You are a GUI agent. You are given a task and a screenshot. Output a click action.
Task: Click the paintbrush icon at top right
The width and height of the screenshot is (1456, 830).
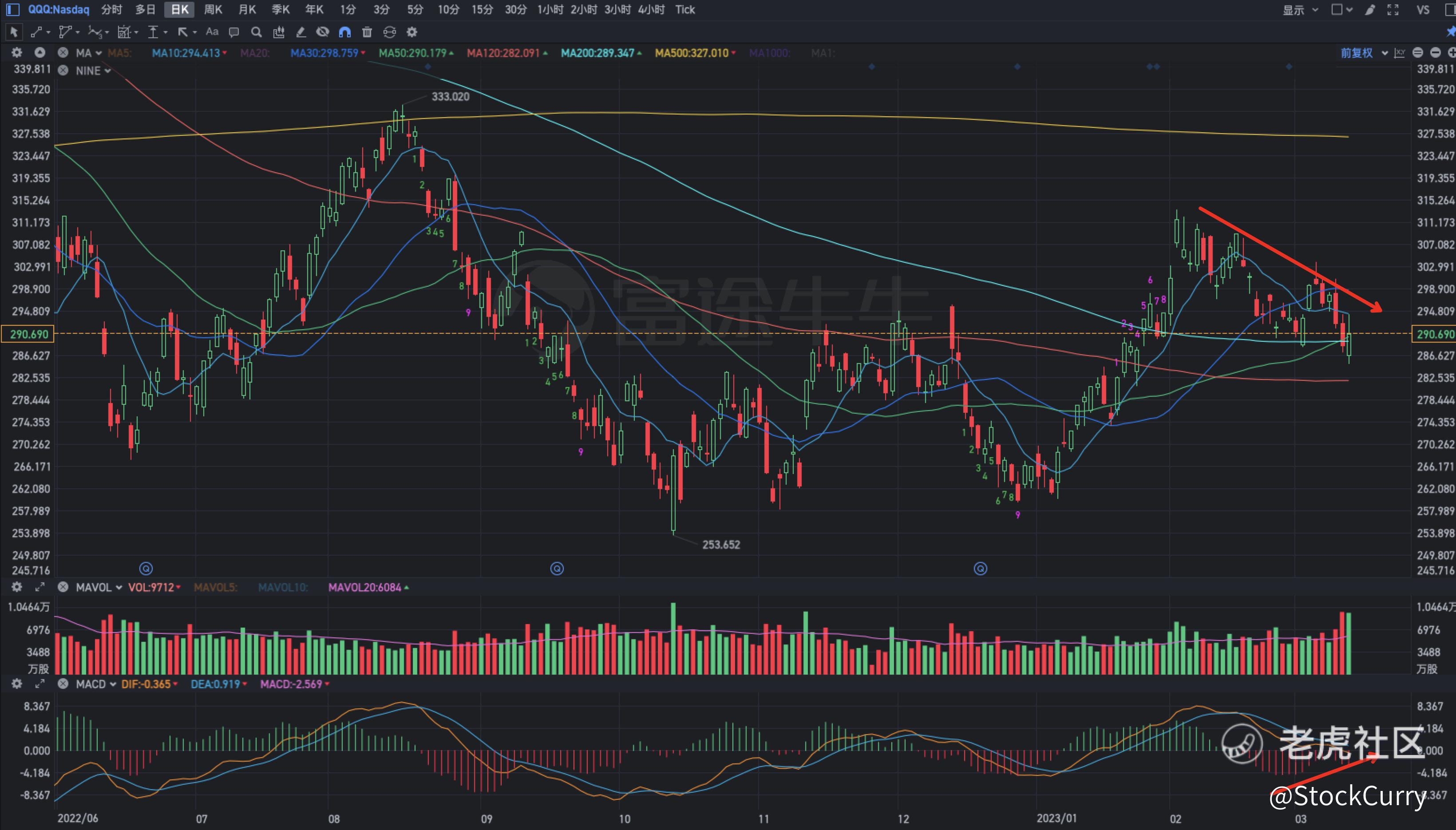(x=1370, y=10)
